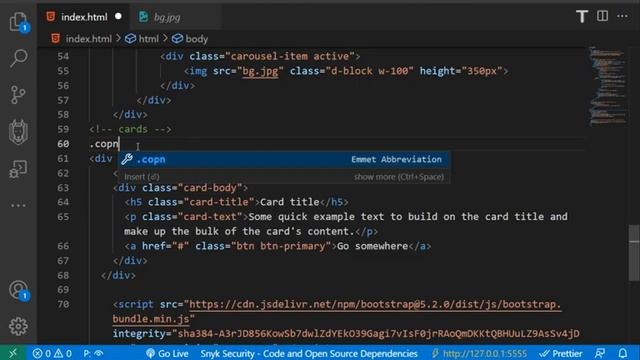The width and height of the screenshot is (640, 360).
Task: Click show more (Ctrl+Space) in suggestion widget
Action: (x=399, y=177)
